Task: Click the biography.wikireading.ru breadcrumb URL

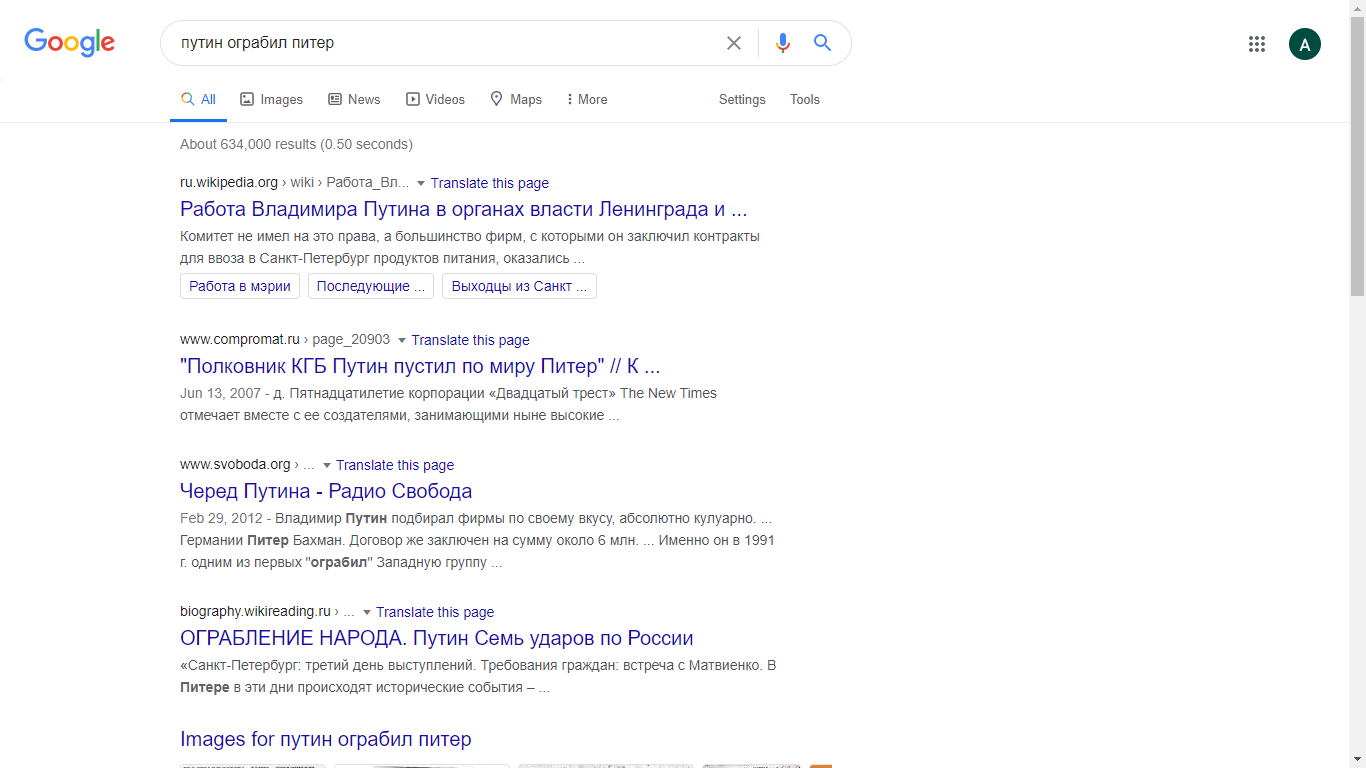Action: pos(267,612)
